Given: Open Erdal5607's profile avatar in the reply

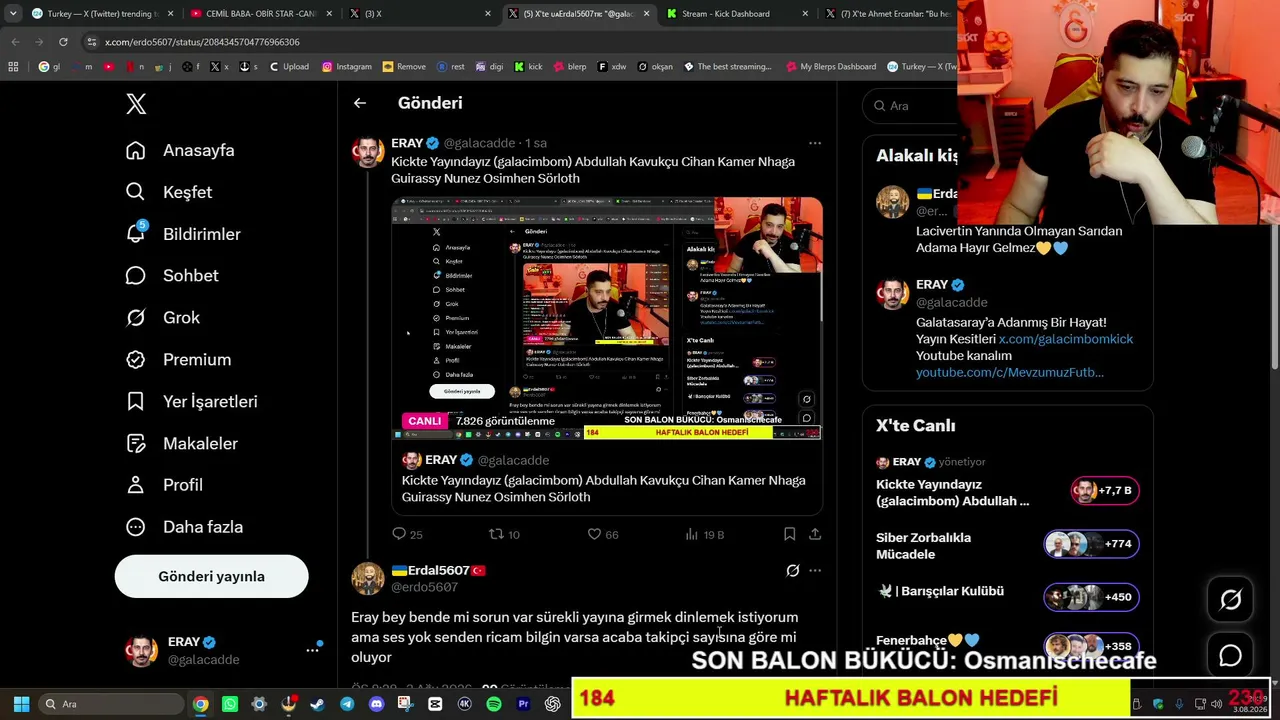Looking at the screenshot, I should pyautogui.click(x=368, y=579).
